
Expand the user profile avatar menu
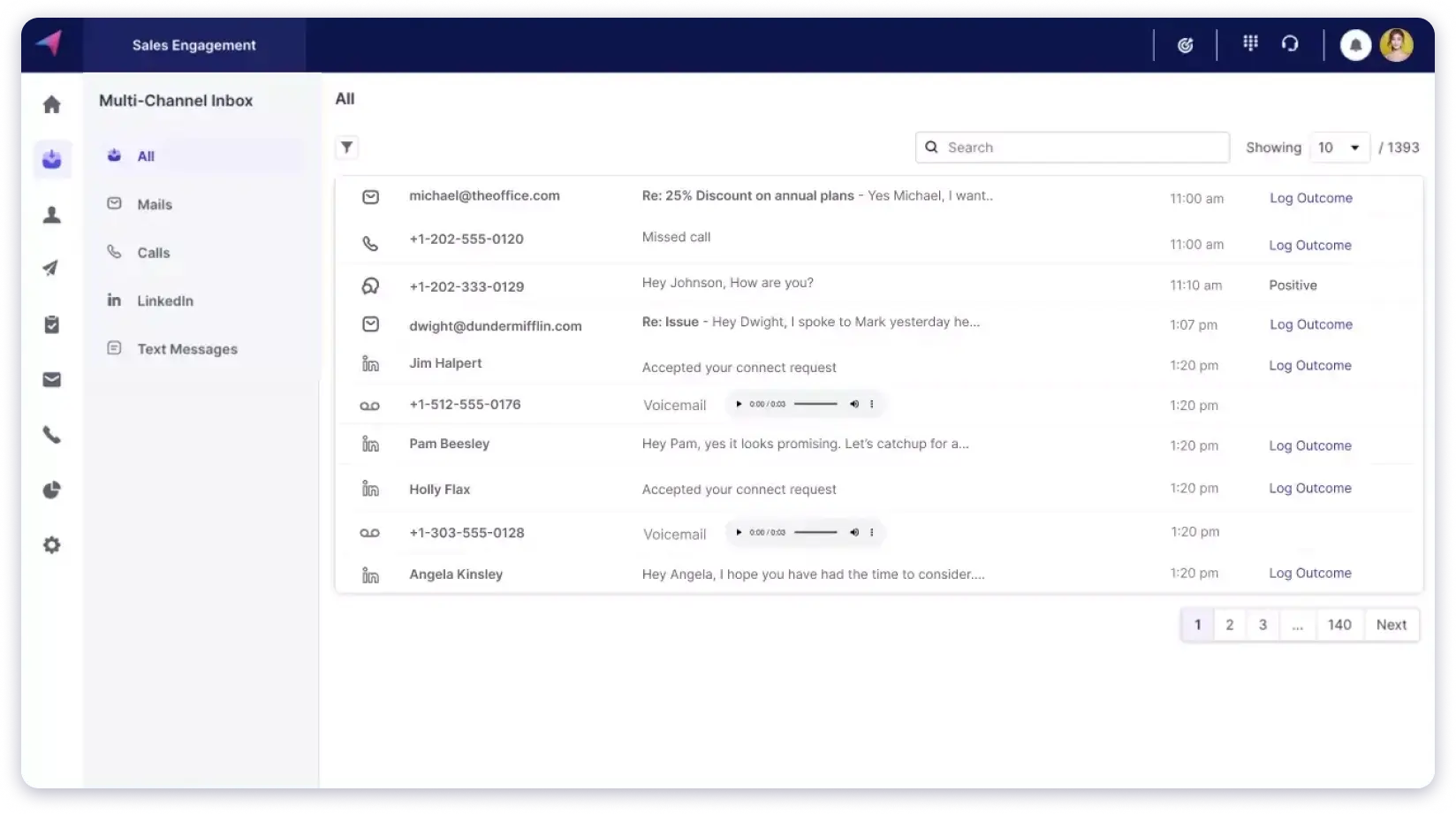click(1397, 44)
